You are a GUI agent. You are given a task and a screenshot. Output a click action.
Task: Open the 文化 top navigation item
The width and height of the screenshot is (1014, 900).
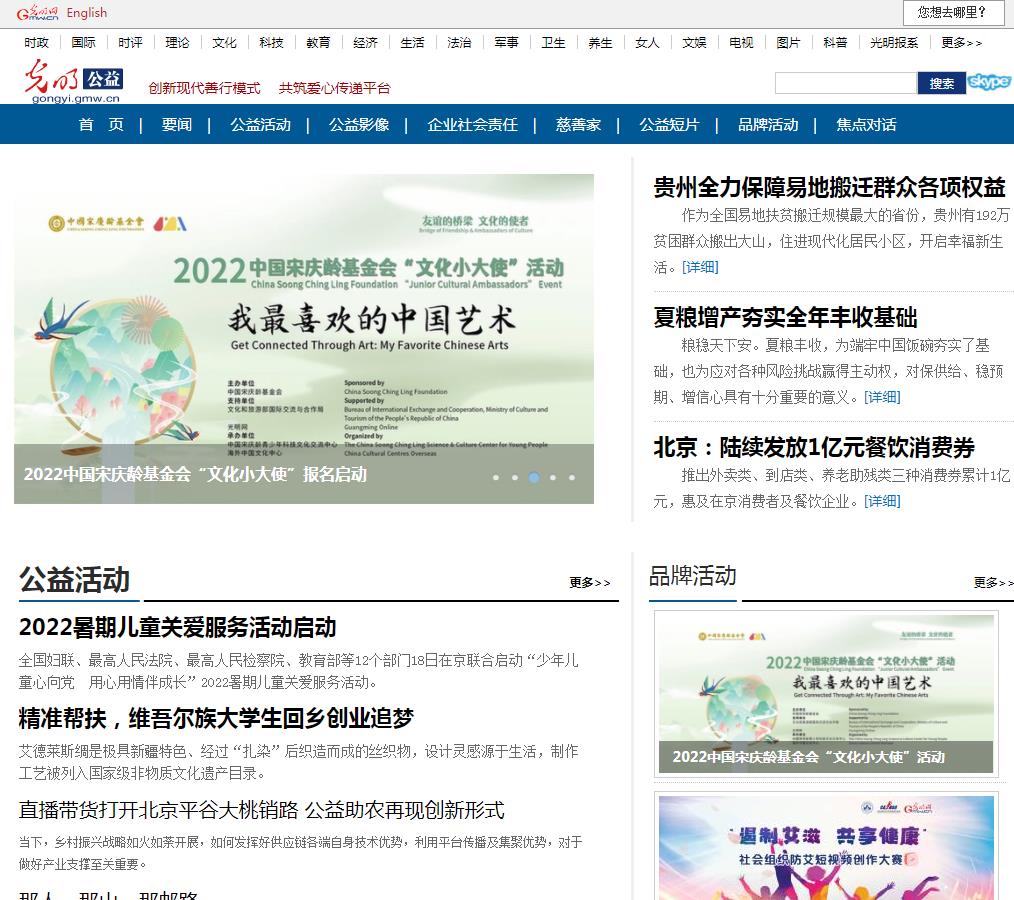click(x=224, y=43)
